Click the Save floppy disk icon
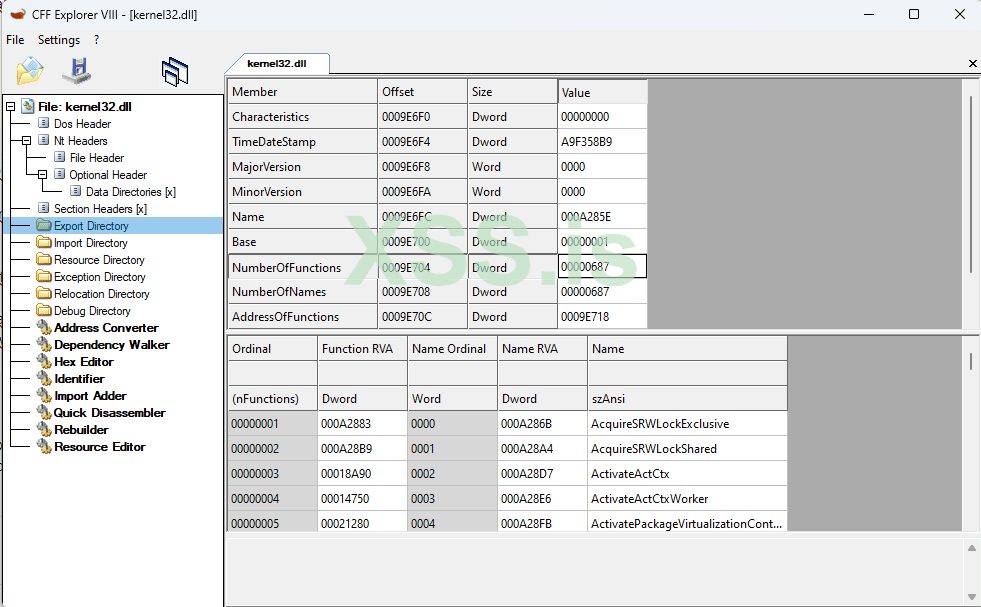 77,71
